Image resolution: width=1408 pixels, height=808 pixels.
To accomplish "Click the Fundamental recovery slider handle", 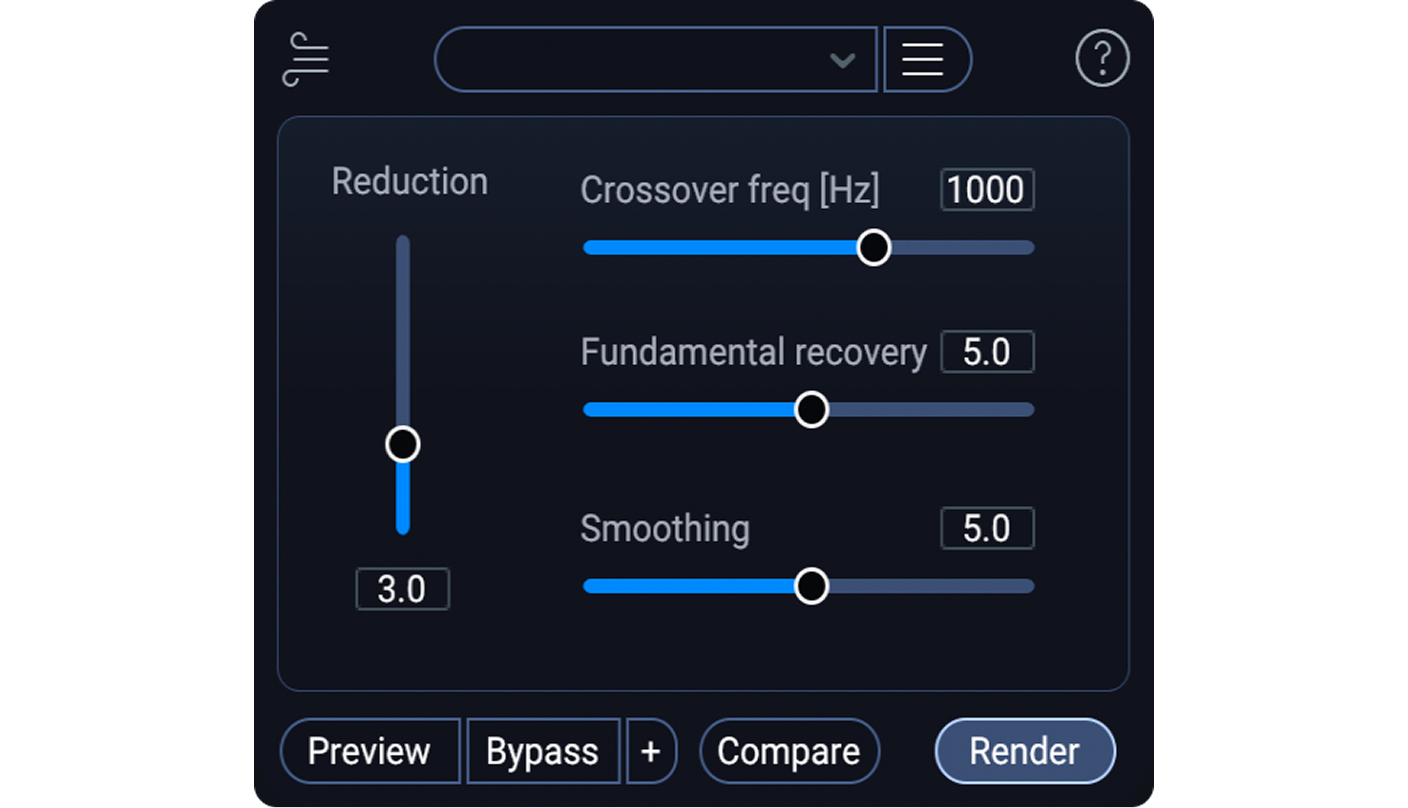I will point(811,409).
